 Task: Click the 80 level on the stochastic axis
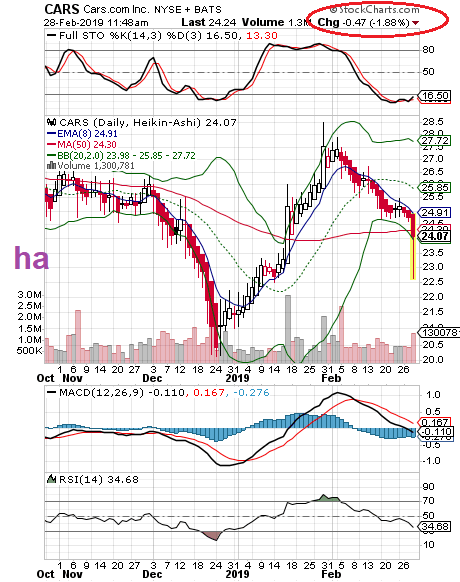coord(428,50)
